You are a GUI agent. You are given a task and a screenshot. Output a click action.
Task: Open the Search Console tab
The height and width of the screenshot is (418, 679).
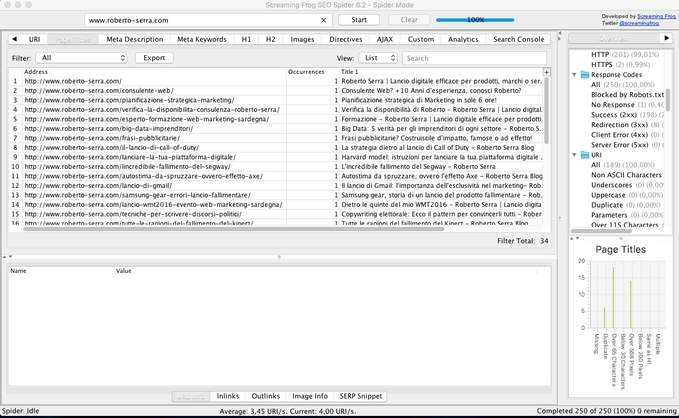(518, 39)
